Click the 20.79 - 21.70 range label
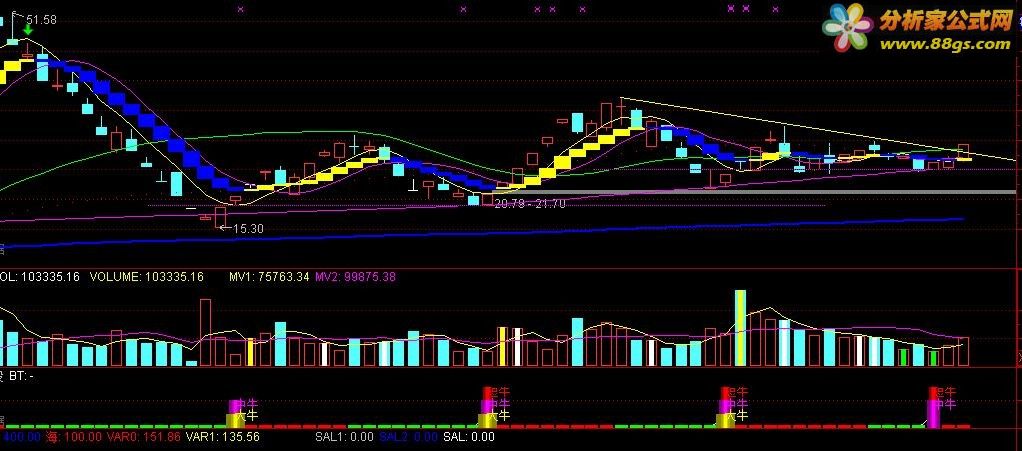 [529, 204]
